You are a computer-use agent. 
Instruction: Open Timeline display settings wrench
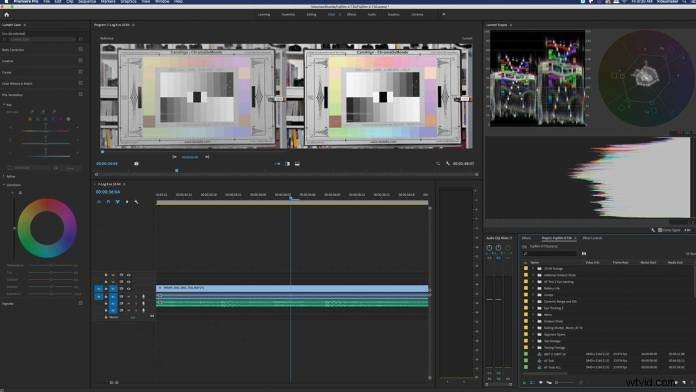[136, 202]
